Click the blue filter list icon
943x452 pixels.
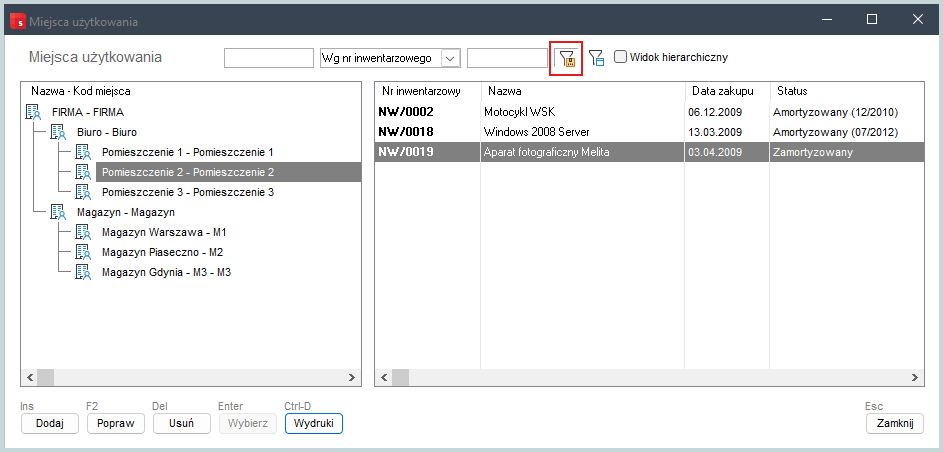point(596,58)
